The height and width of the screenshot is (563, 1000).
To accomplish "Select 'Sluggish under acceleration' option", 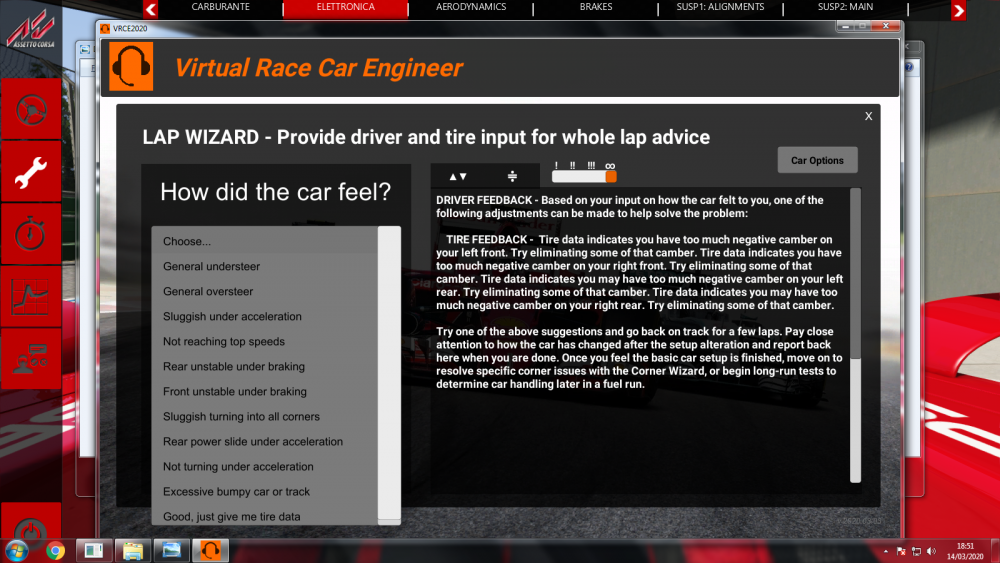I will [265, 316].
